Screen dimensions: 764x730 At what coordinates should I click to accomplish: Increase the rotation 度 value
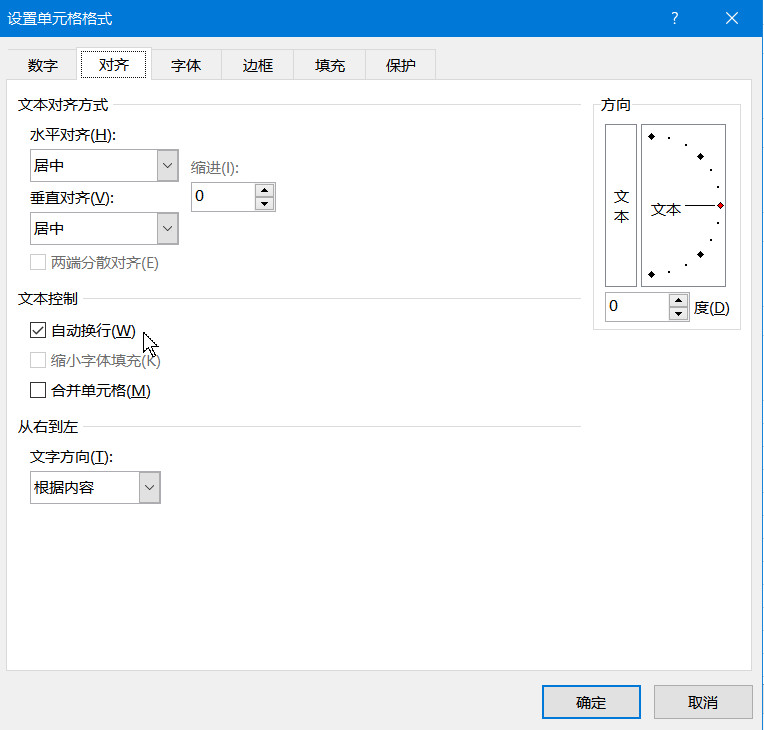678,300
